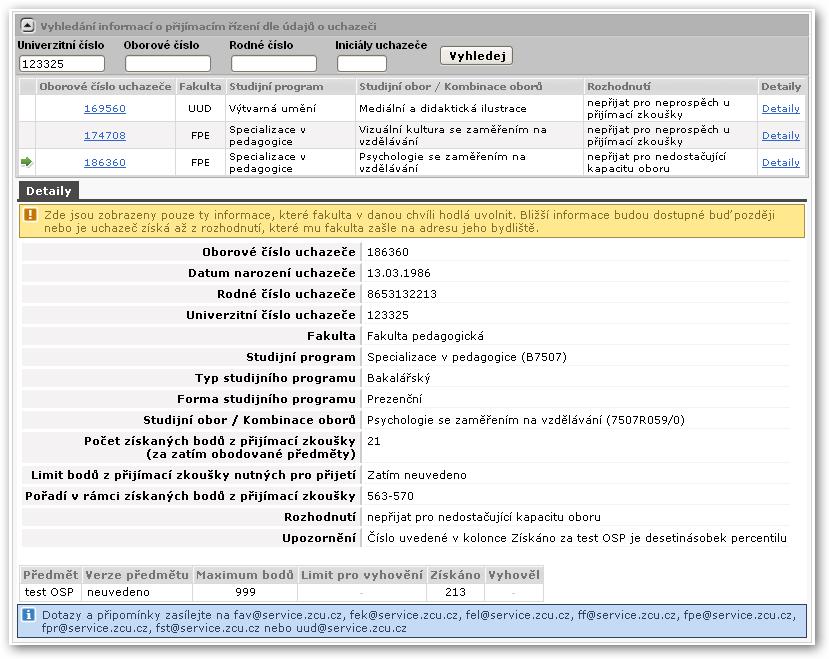Click the test OSP subject cell

pos(49,592)
